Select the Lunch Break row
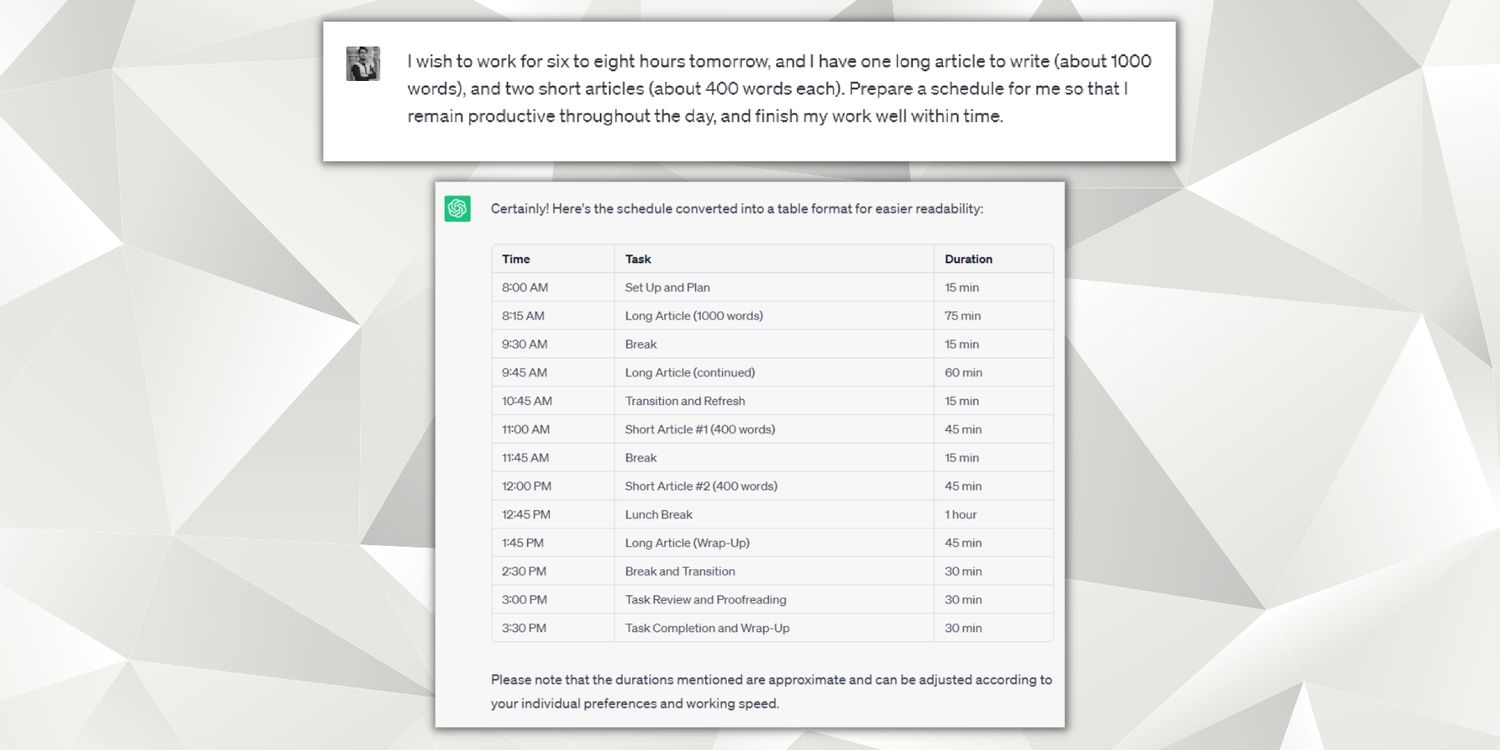 pos(658,514)
